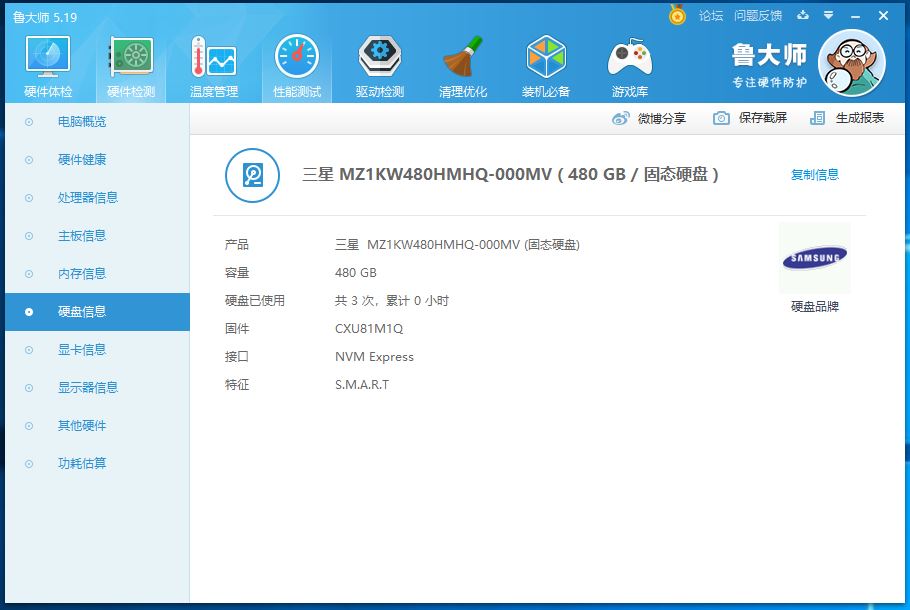
Task: Click the download icon in the titlebar
Action: click(x=801, y=15)
